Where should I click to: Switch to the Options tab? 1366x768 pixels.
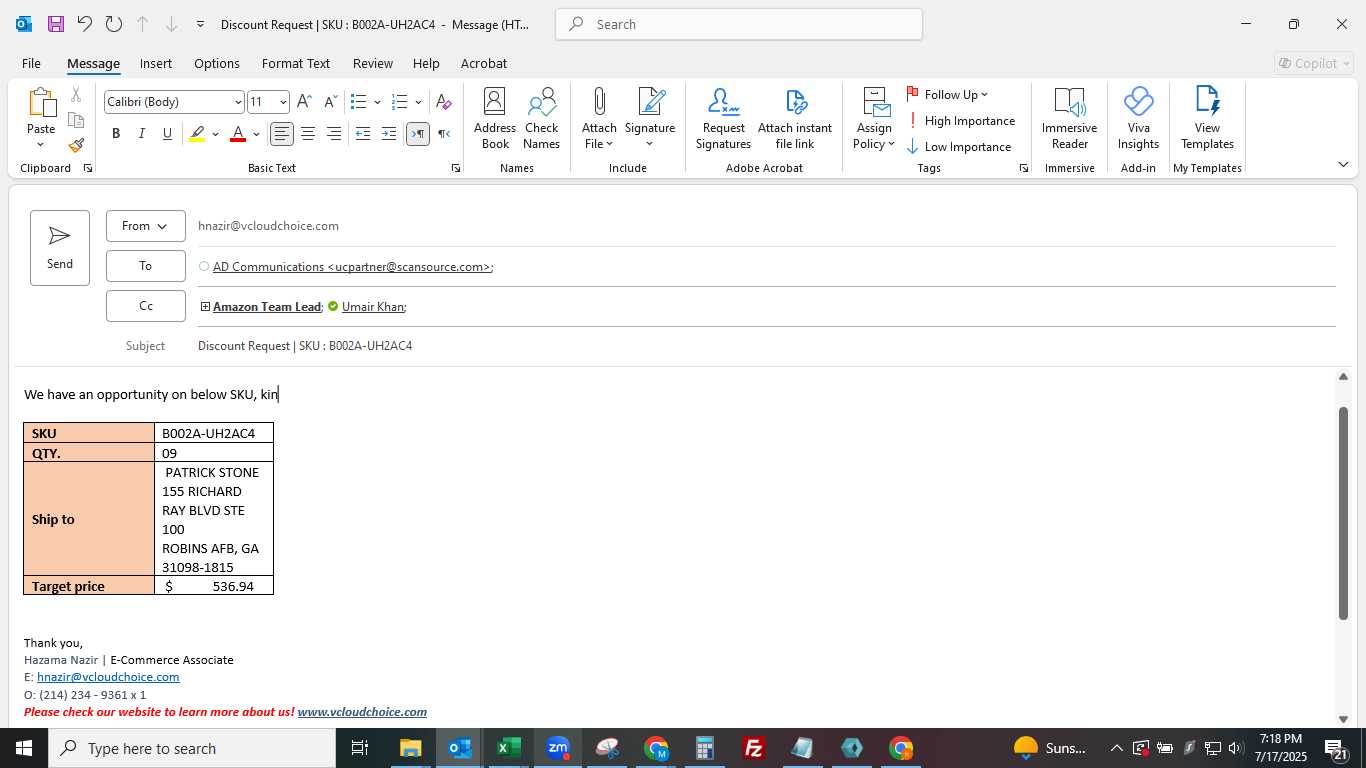(x=217, y=63)
